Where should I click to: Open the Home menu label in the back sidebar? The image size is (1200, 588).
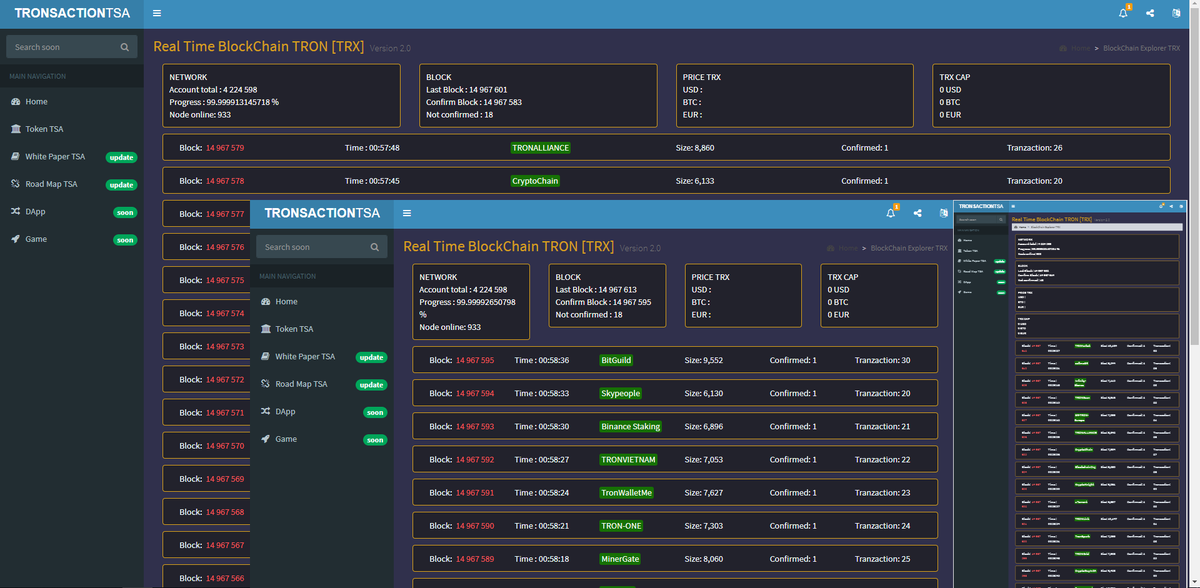pos(37,102)
